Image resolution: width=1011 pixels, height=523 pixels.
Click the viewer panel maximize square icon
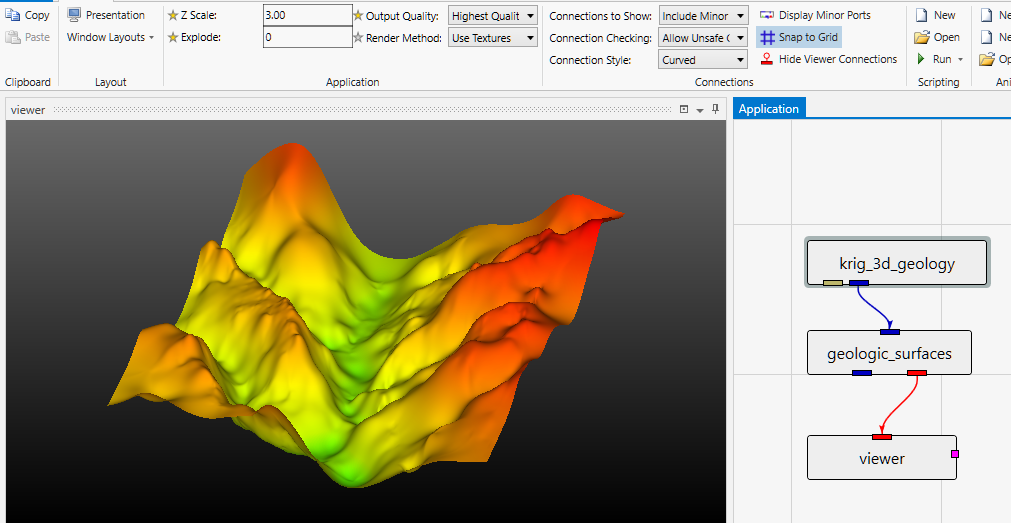[684, 110]
